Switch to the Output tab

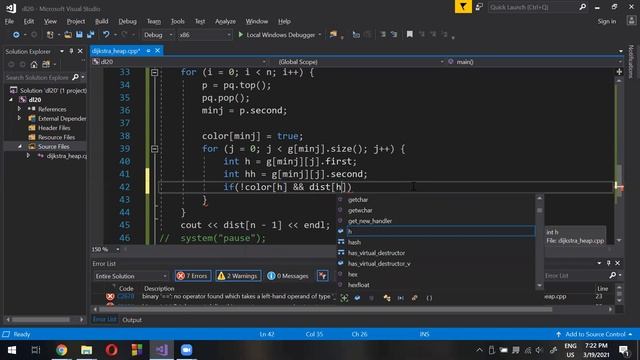pos(132,320)
